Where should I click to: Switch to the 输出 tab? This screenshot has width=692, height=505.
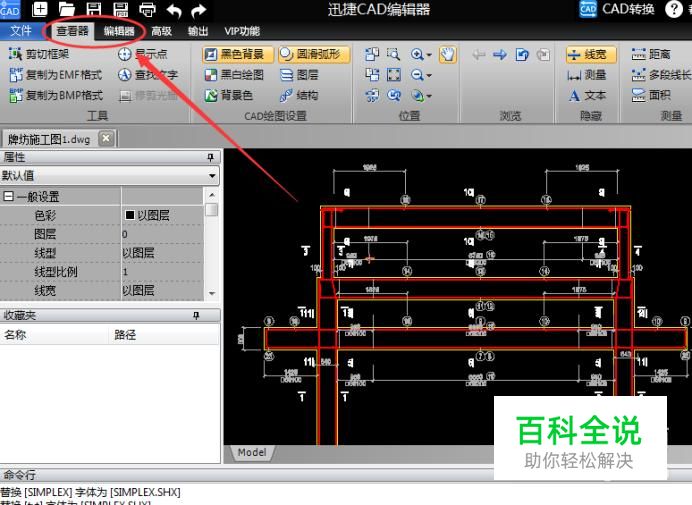(197, 31)
